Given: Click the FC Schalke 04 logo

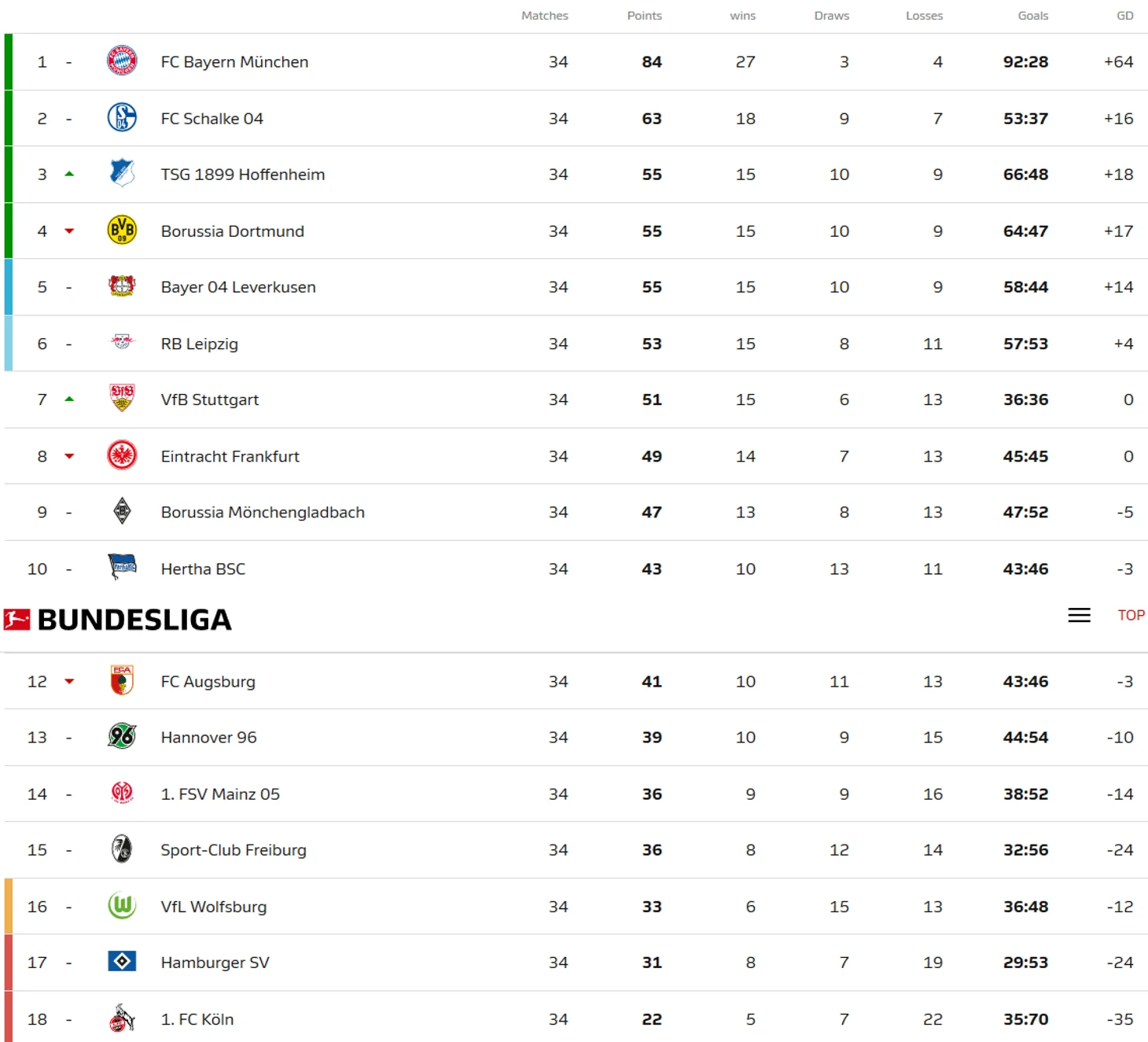Looking at the screenshot, I should point(122,118).
